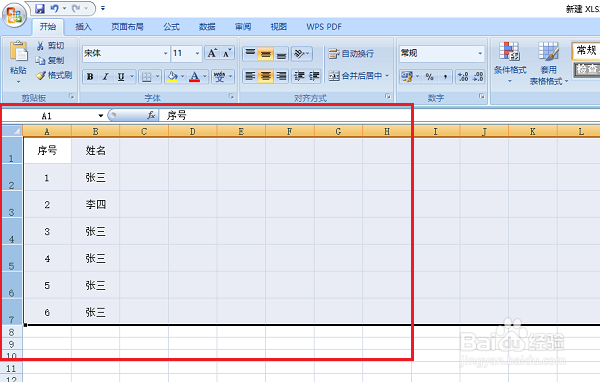Decrease font size with shrink font icon
The image size is (600, 382).
pos(227,53)
